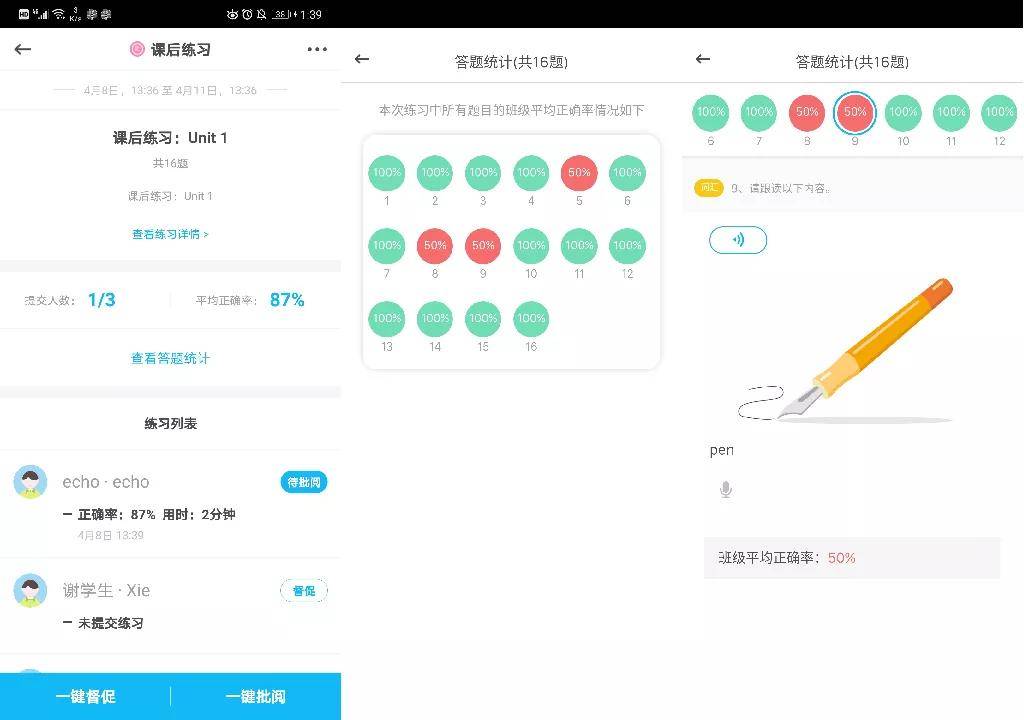Tap highlighted question 9 in top strip

(x=855, y=112)
